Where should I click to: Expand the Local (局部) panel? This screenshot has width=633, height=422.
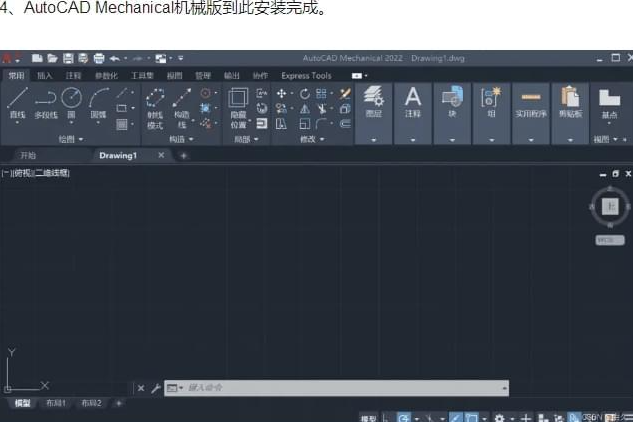[x=246, y=139]
